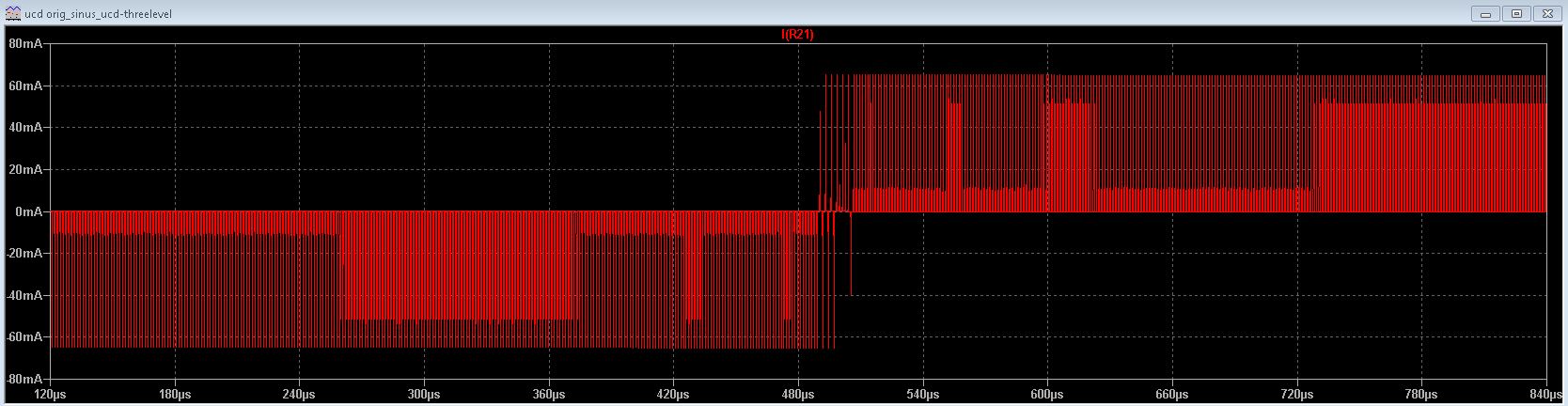Click the 660µs time axis label

click(x=1171, y=394)
